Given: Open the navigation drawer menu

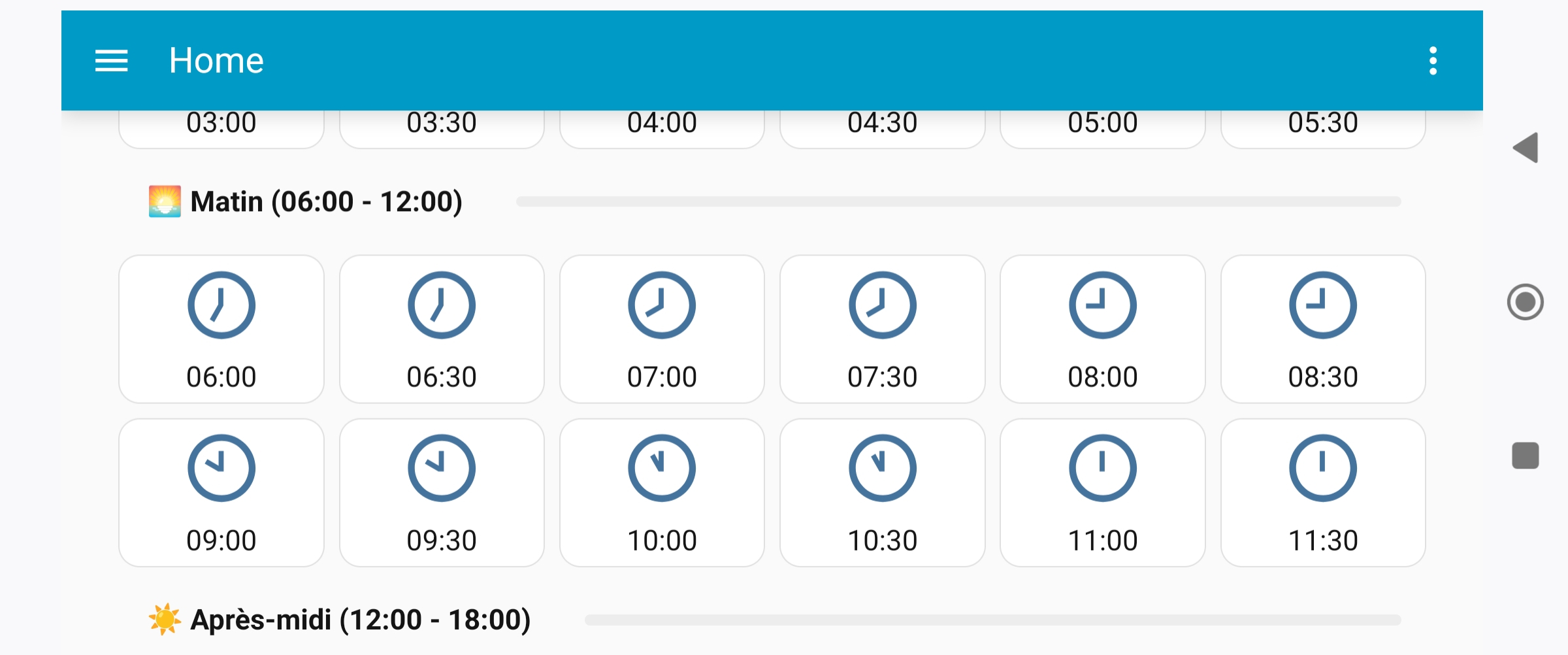Looking at the screenshot, I should [110, 59].
